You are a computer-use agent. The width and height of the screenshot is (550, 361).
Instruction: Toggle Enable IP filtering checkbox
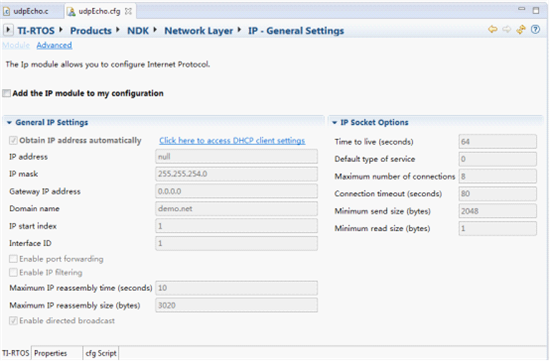(13, 272)
